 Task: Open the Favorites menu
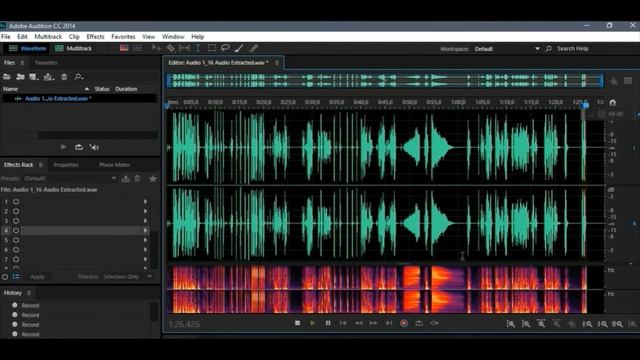click(123, 37)
